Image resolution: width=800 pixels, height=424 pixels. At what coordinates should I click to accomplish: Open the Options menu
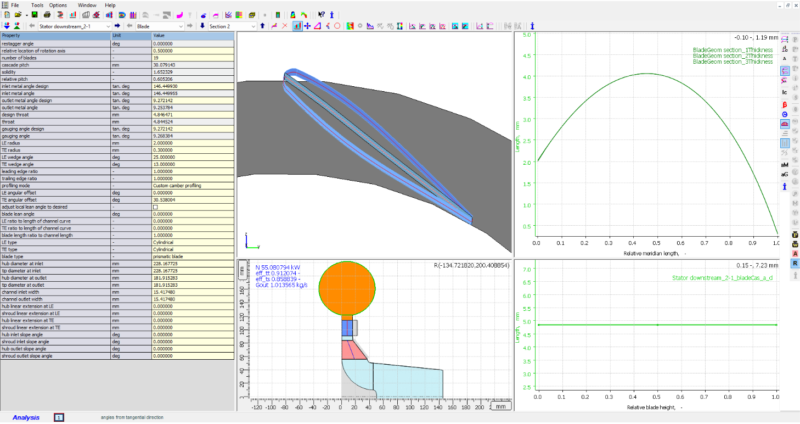(x=58, y=5)
